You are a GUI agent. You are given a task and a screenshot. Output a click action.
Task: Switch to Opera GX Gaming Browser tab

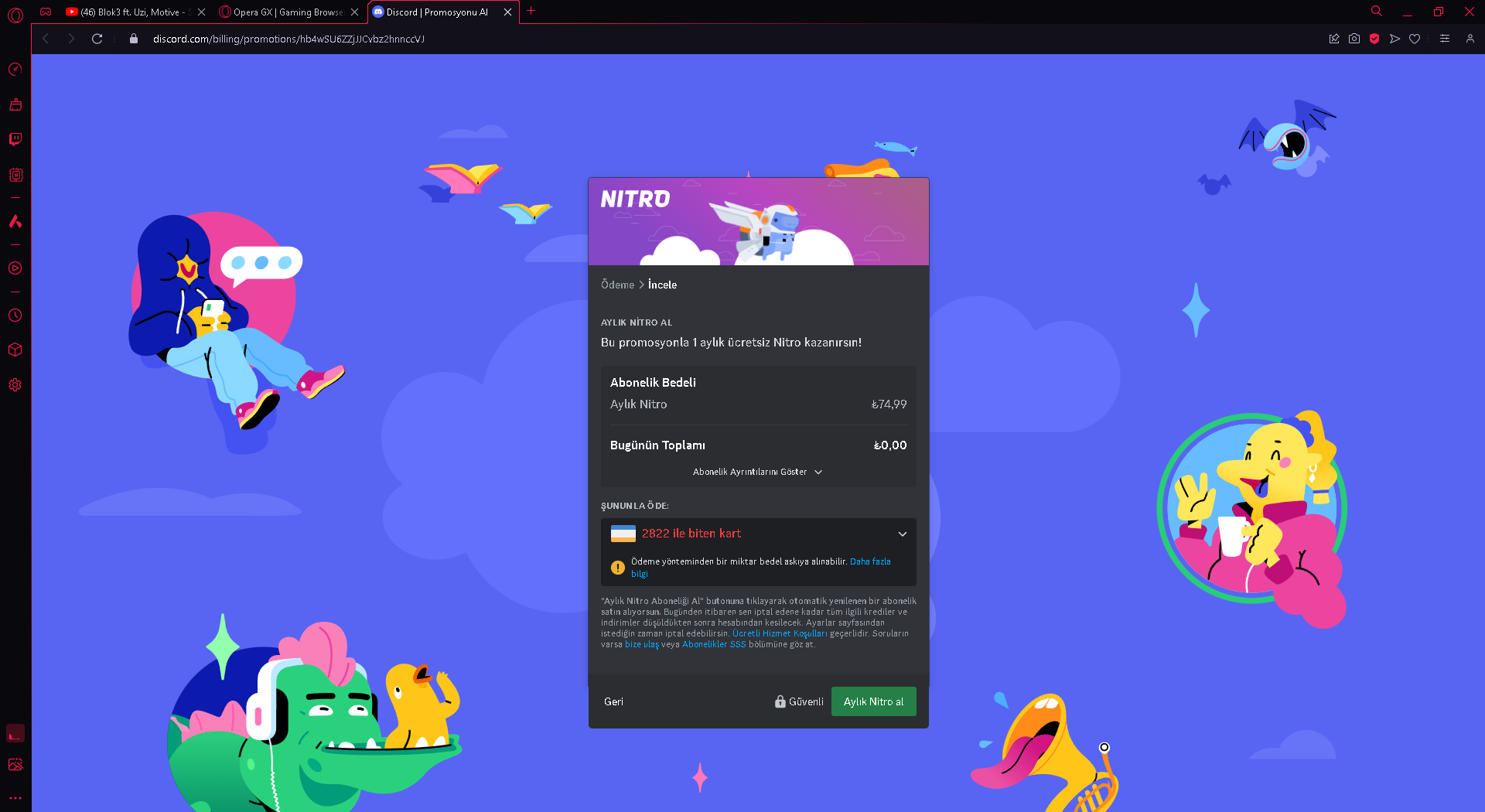coord(288,12)
